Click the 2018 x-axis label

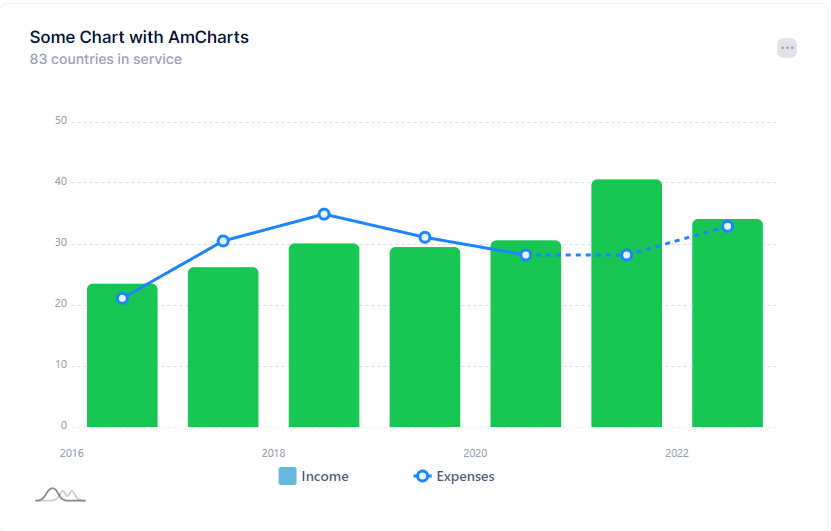(273, 453)
